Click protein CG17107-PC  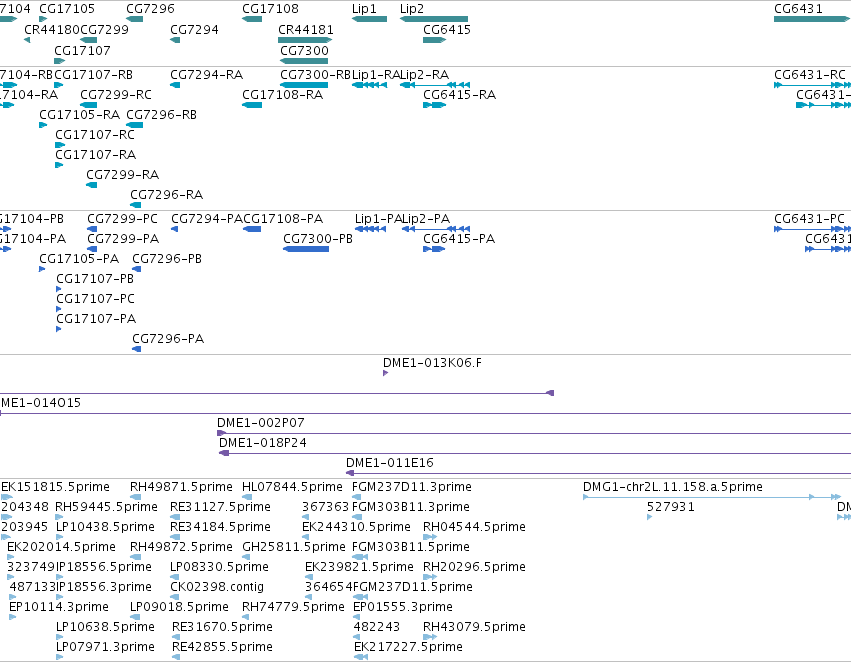(96, 299)
